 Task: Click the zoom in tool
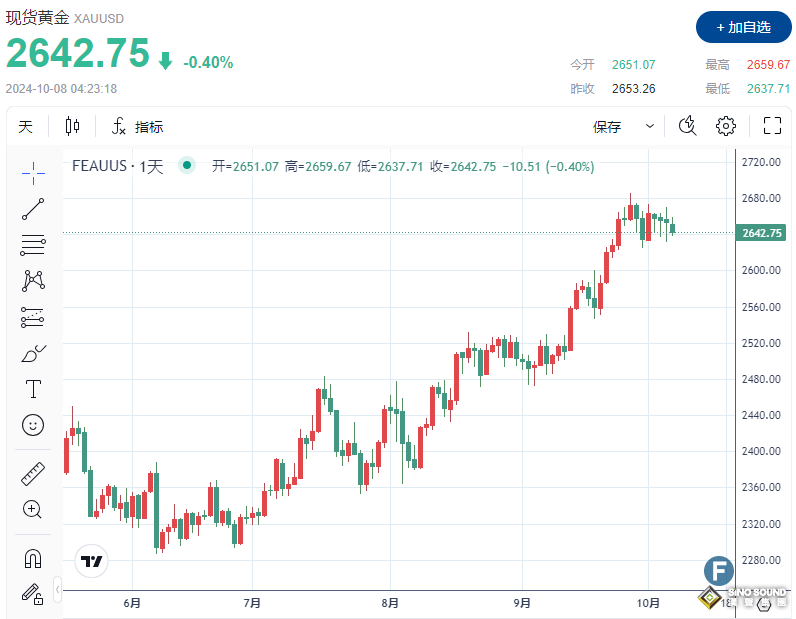point(33,509)
